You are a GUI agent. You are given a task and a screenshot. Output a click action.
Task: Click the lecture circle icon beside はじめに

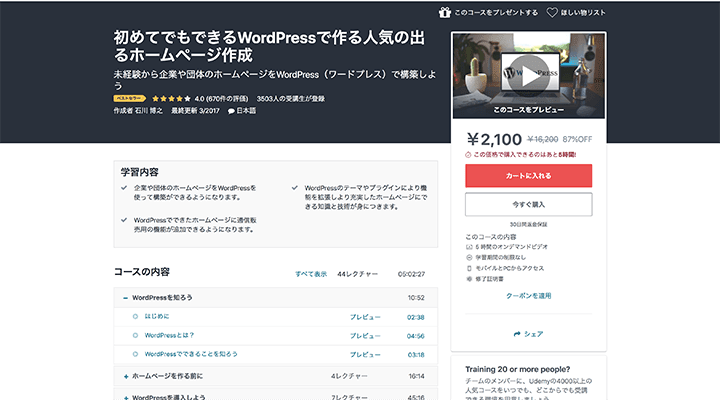(135, 316)
